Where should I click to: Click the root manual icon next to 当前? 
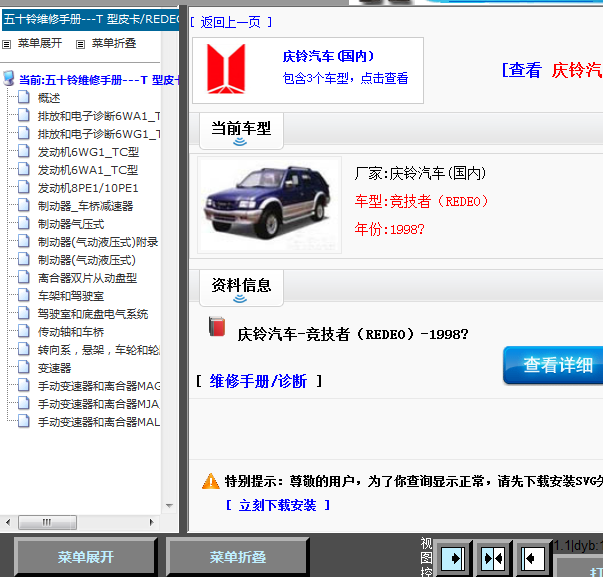click(9, 78)
